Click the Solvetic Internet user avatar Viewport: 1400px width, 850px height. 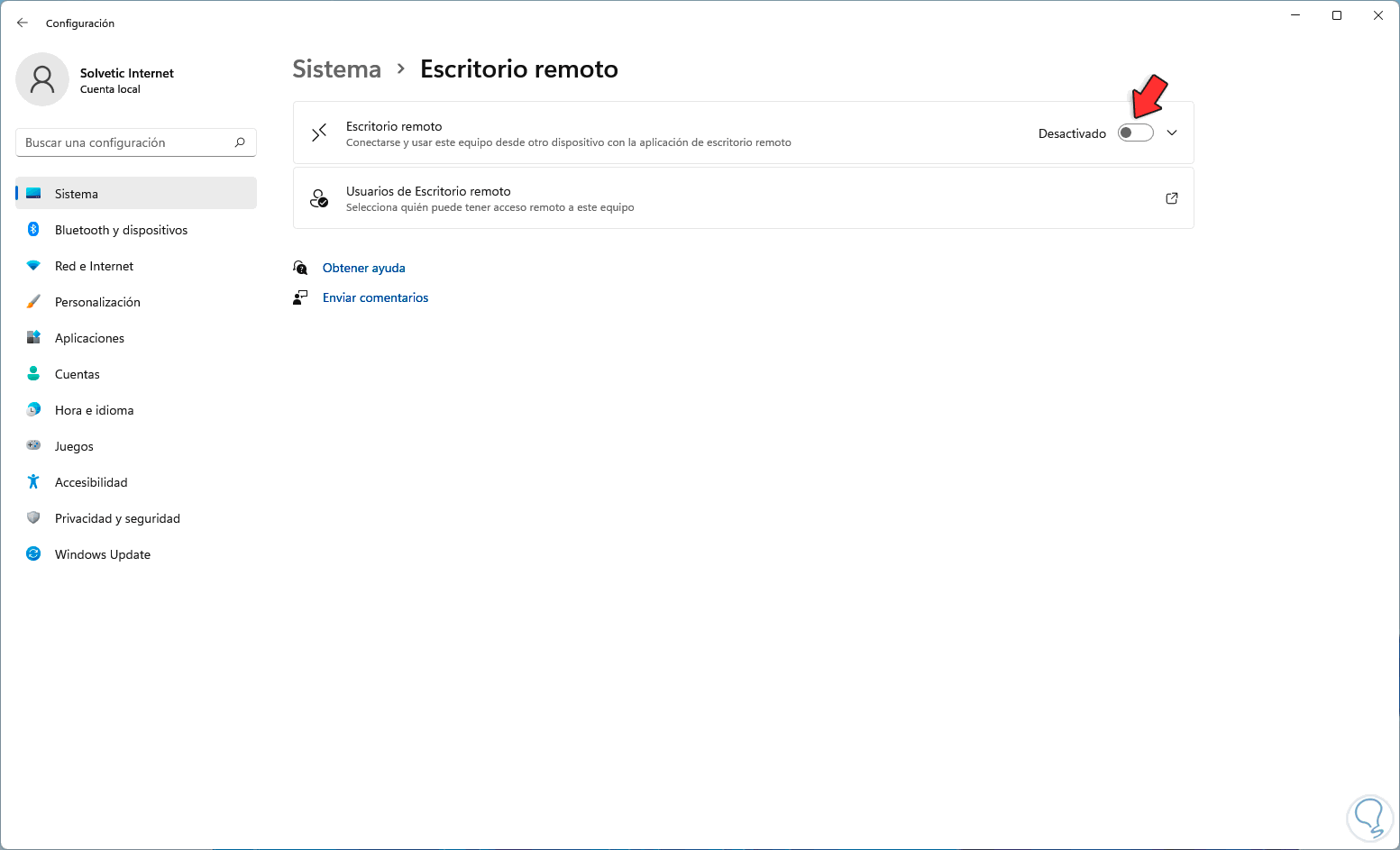(x=42, y=79)
